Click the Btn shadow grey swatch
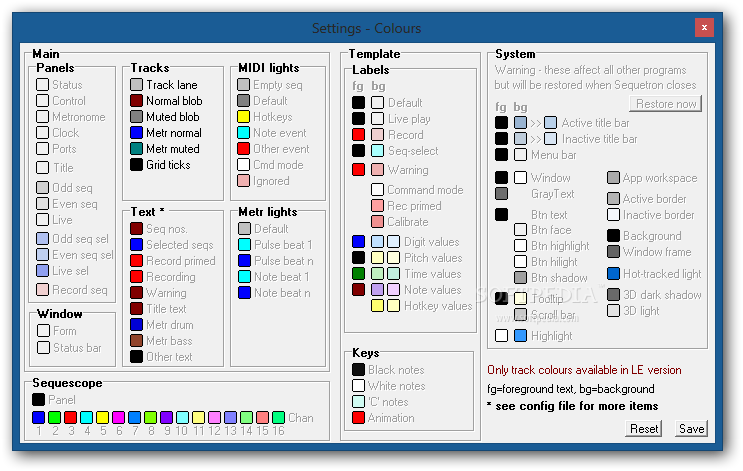The image size is (743, 471). (520, 278)
